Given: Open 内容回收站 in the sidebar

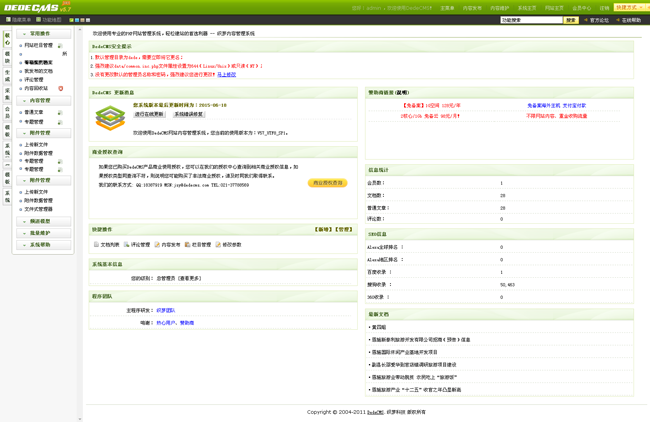Looking at the screenshot, I should tap(36, 88).
